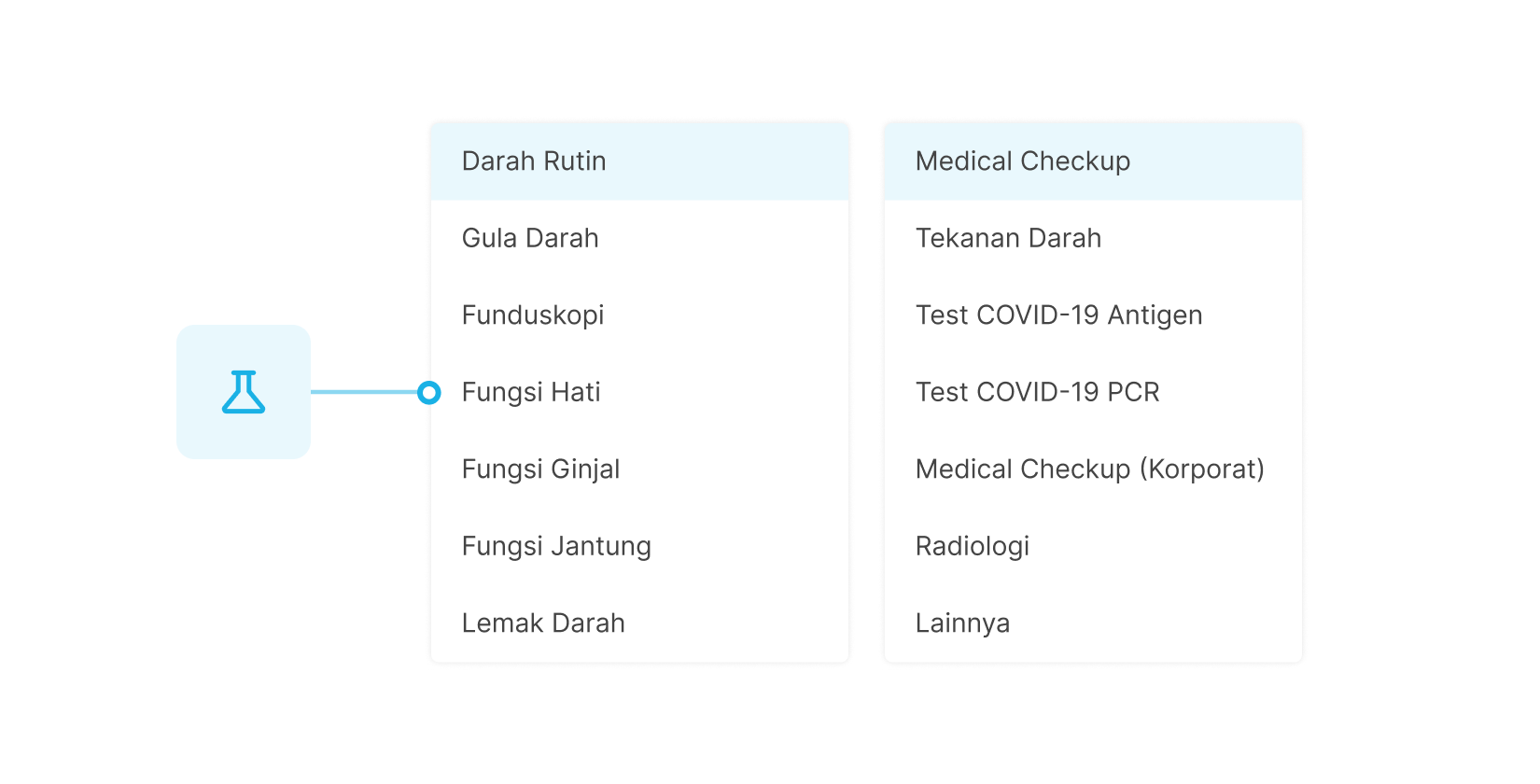1540x784 pixels.
Task: Select Gula Darah from the lab menu
Action: pos(530,238)
